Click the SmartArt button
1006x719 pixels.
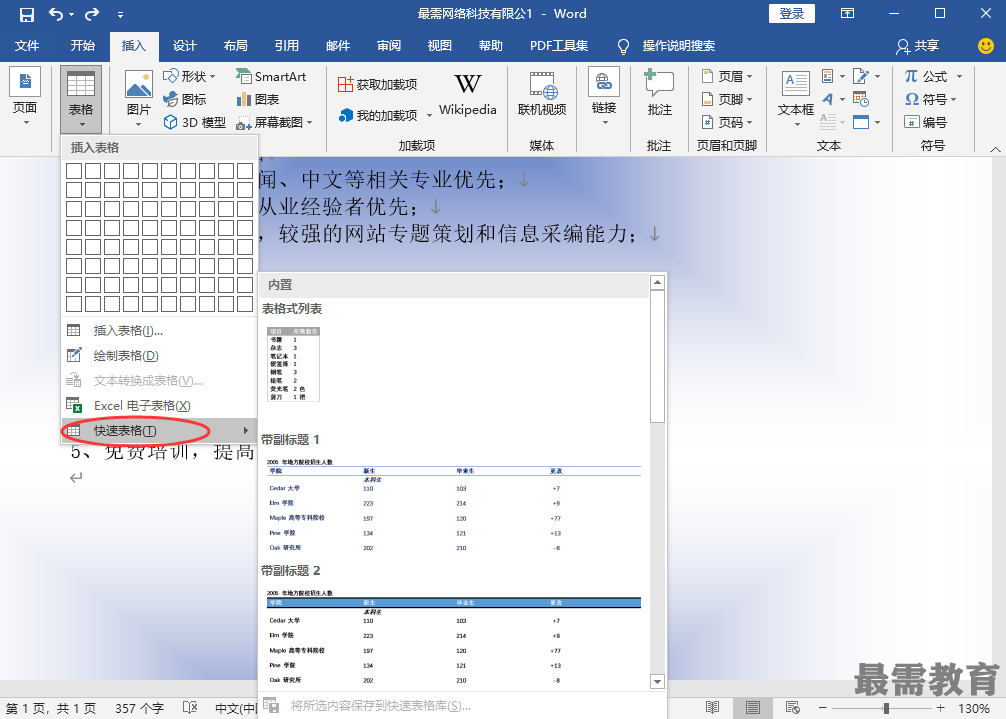coord(271,76)
